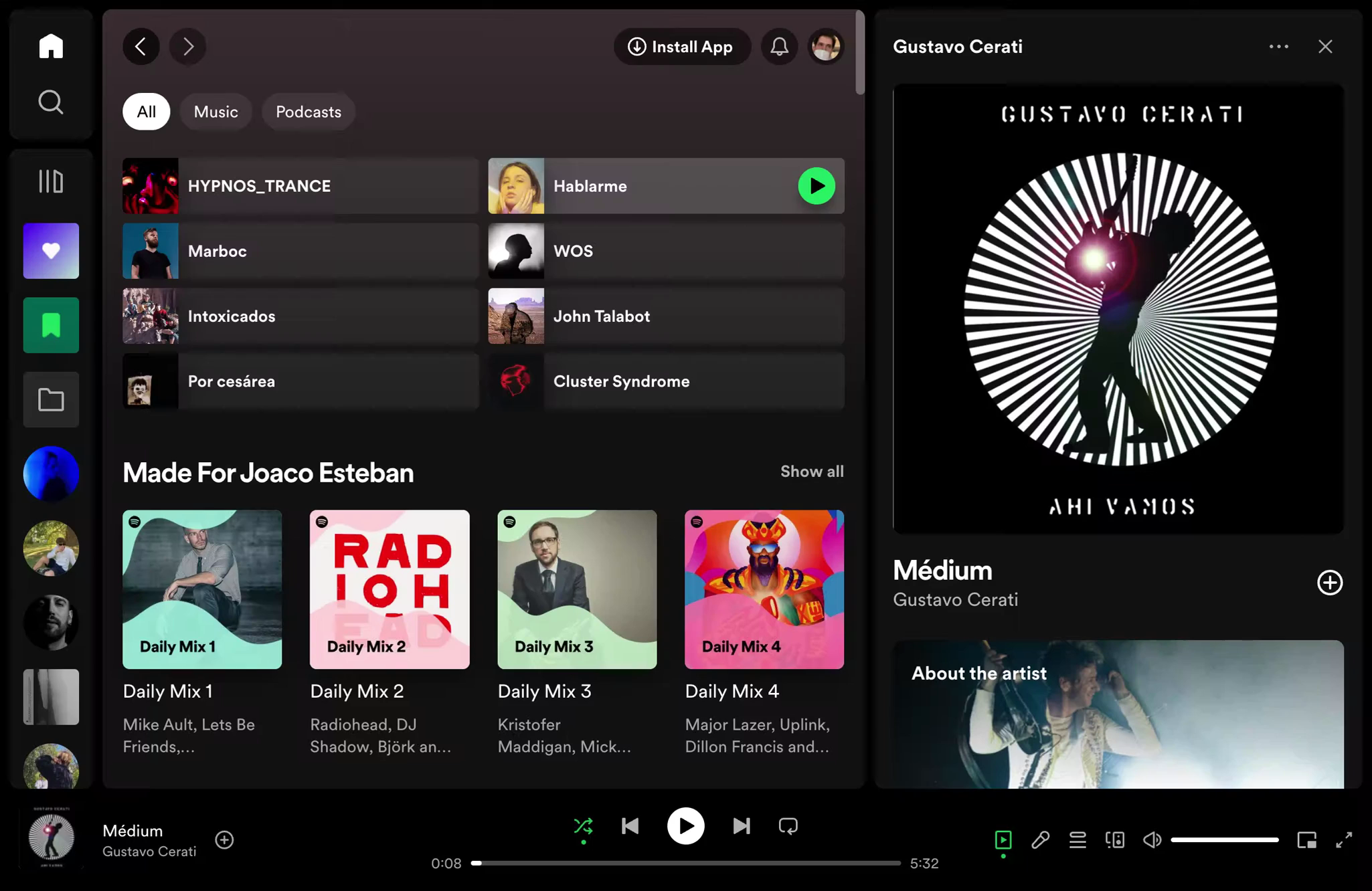Open Daily Mix 2 Radiohead cover
Screen dimensions: 1372x891
tap(390, 589)
